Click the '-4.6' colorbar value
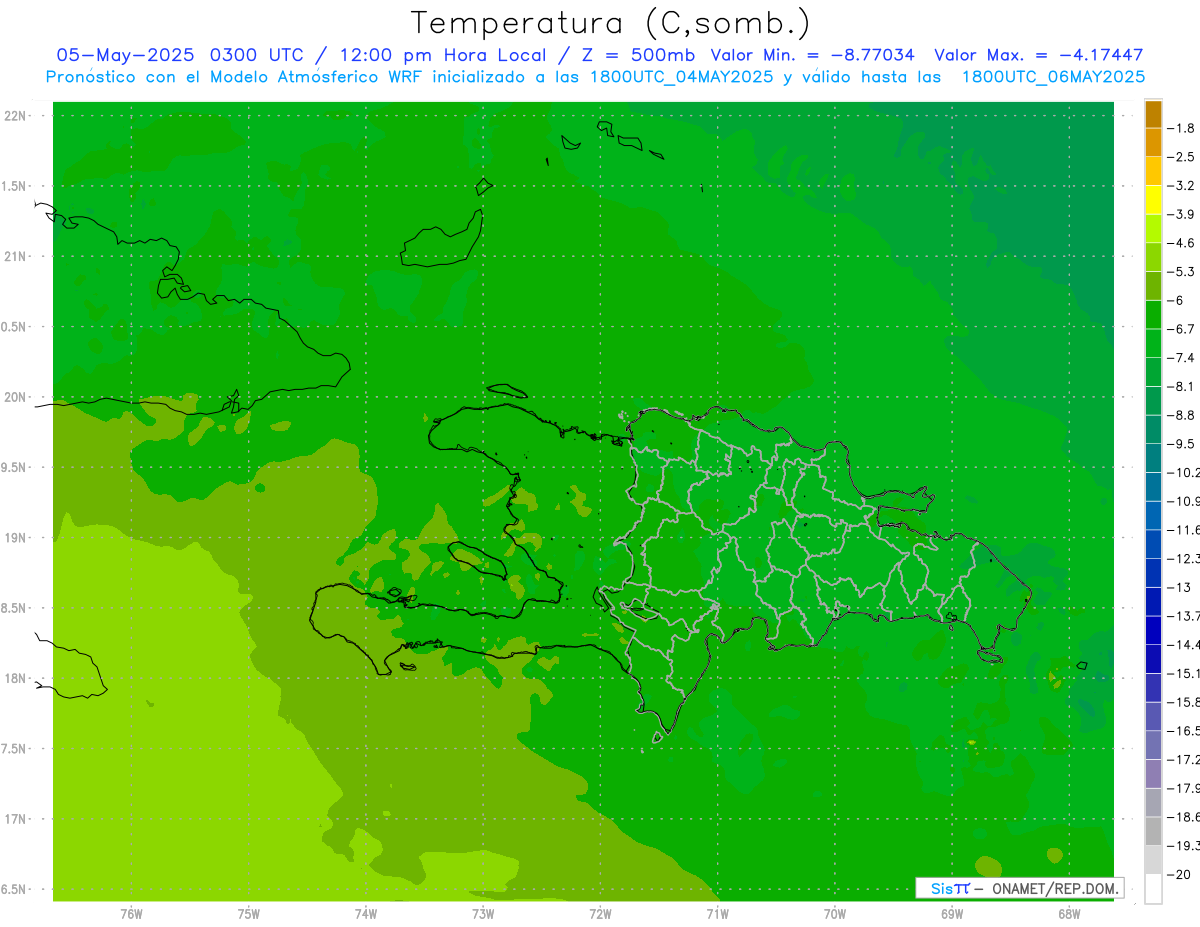Image resolution: width=1200 pixels, height=927 pixels. click(x=1182, y=243)
